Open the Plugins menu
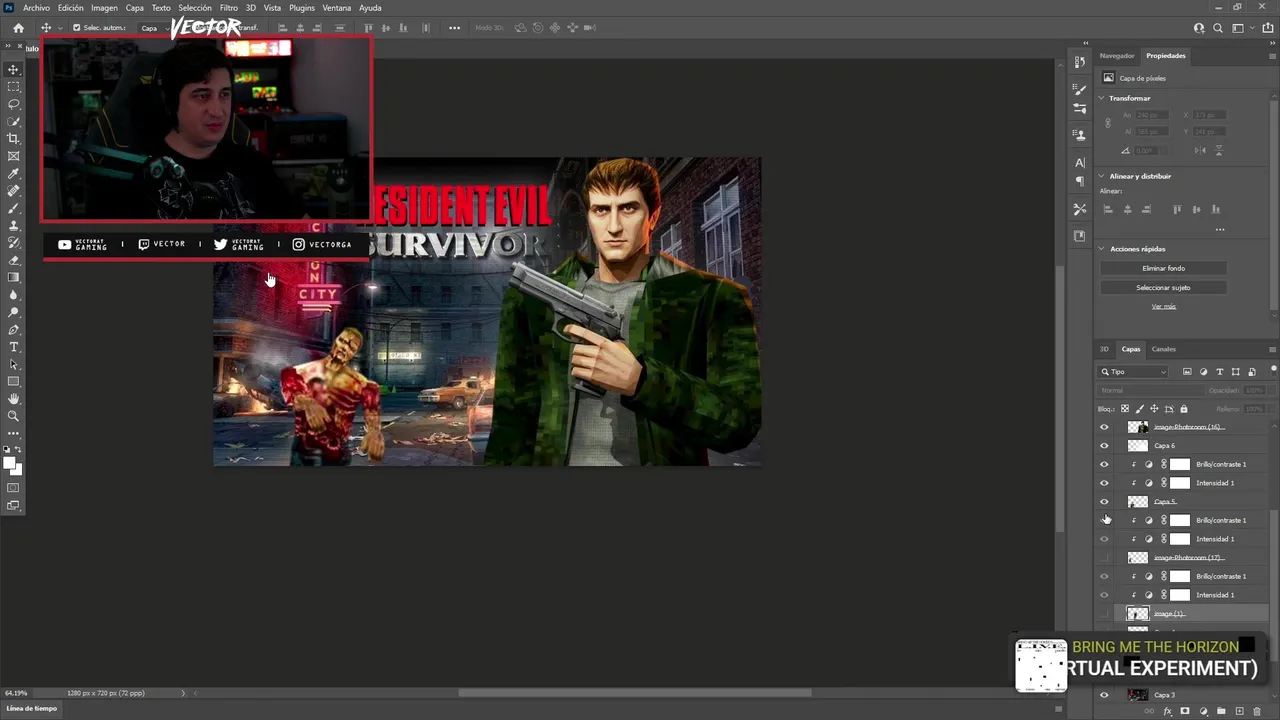The image size is (1280, 720). (302, 8)
